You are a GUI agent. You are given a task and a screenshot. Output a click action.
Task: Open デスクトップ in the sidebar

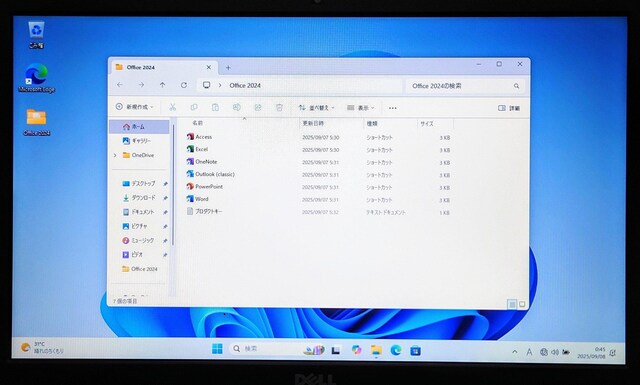139,184
